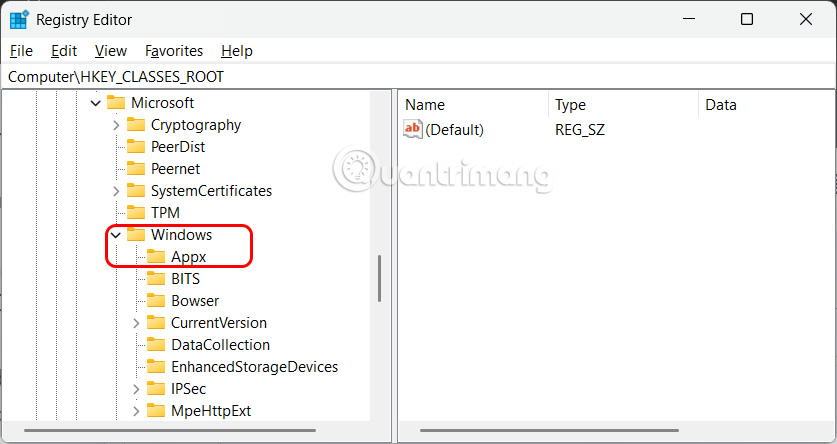Open the Edit menu

(x=64, y=51)
